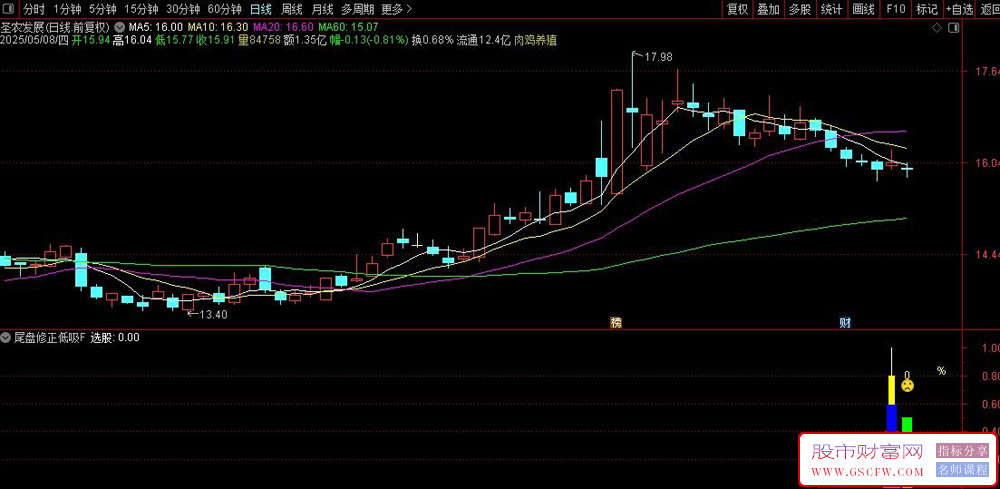This screenshot has width=1000, height=489.
Task: Click the 复权 adjustment button
Action: coord(737,9)
